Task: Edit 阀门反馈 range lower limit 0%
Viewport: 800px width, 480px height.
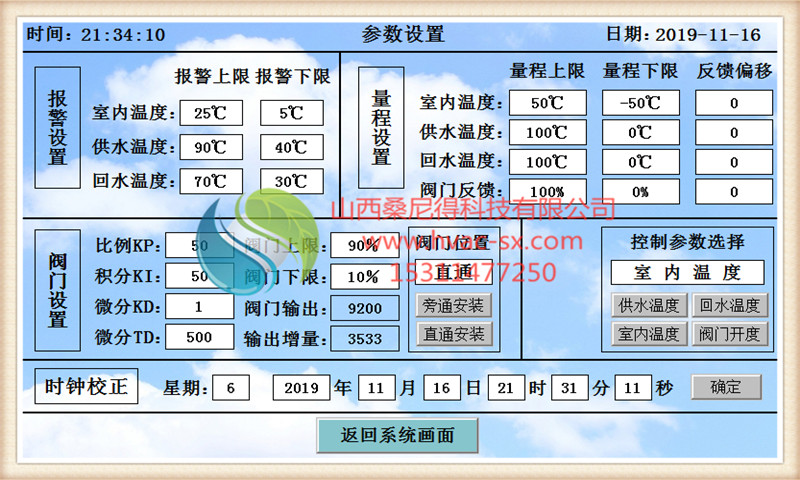Action: [640, 191]
